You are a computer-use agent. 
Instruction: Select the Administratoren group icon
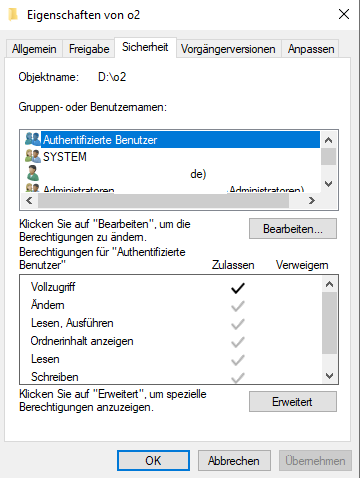[33, 188]
